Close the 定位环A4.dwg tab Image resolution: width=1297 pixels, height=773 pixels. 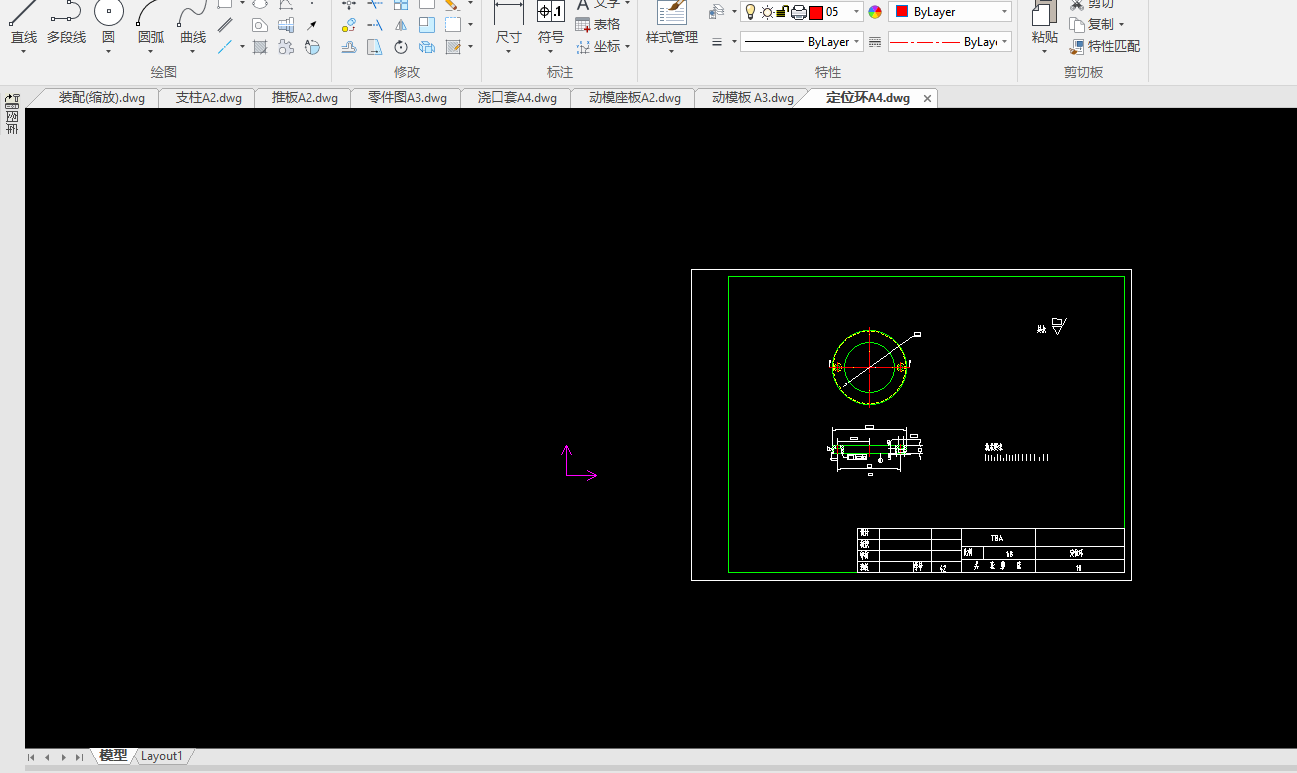(927, 98)
